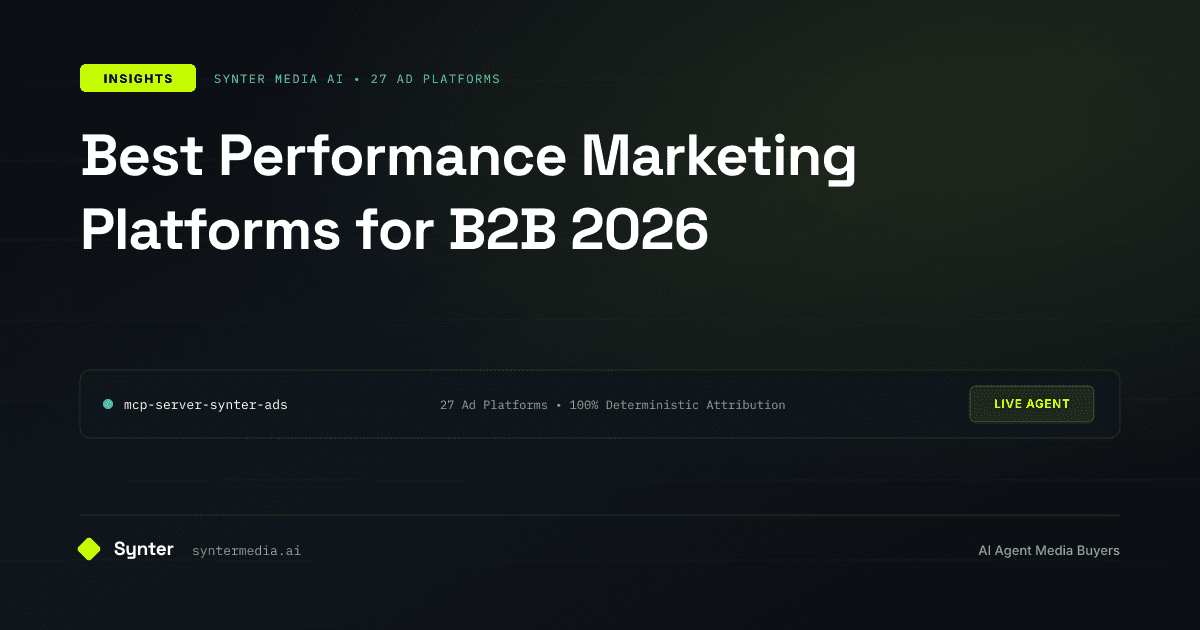
Task: Select the headline 'Best Performance Marketing Platforms for B2B 2026'
Action: click(x=468, y=194)
